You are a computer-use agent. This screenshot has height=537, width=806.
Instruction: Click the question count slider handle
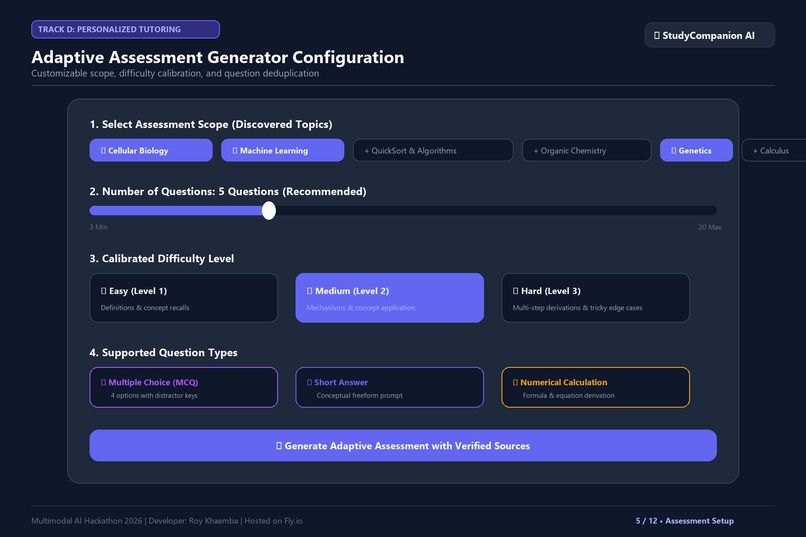(x=268, y=210)
